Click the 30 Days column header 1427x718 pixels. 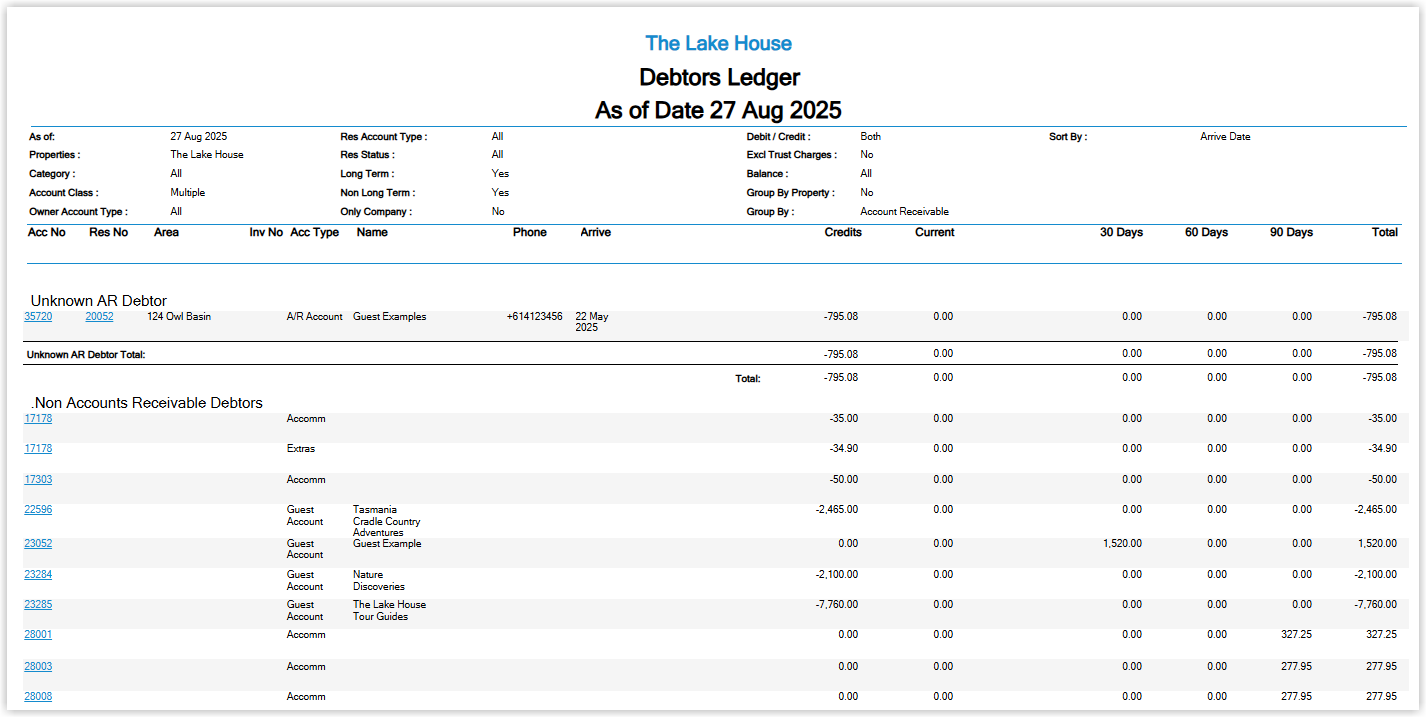point(1120,232)
